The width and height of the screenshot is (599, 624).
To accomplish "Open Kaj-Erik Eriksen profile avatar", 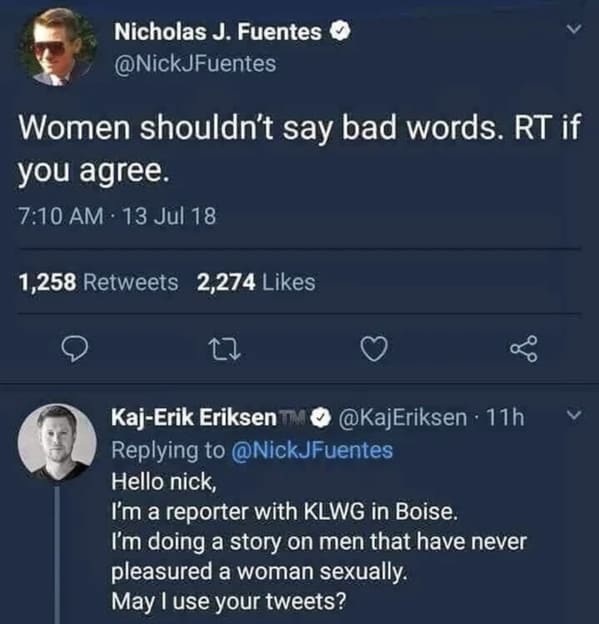I will [57, 442].
